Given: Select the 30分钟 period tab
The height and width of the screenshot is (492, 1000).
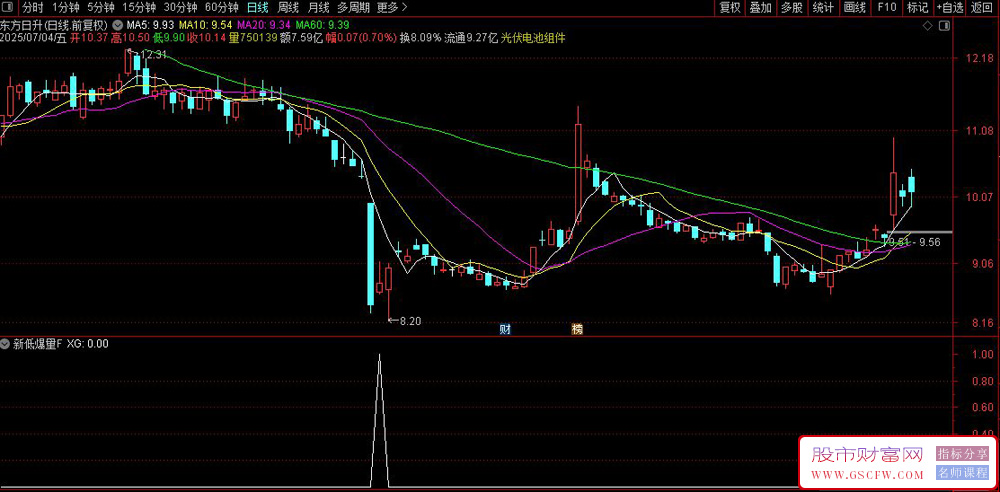Looking at the screenshot, I should [180, 8].
